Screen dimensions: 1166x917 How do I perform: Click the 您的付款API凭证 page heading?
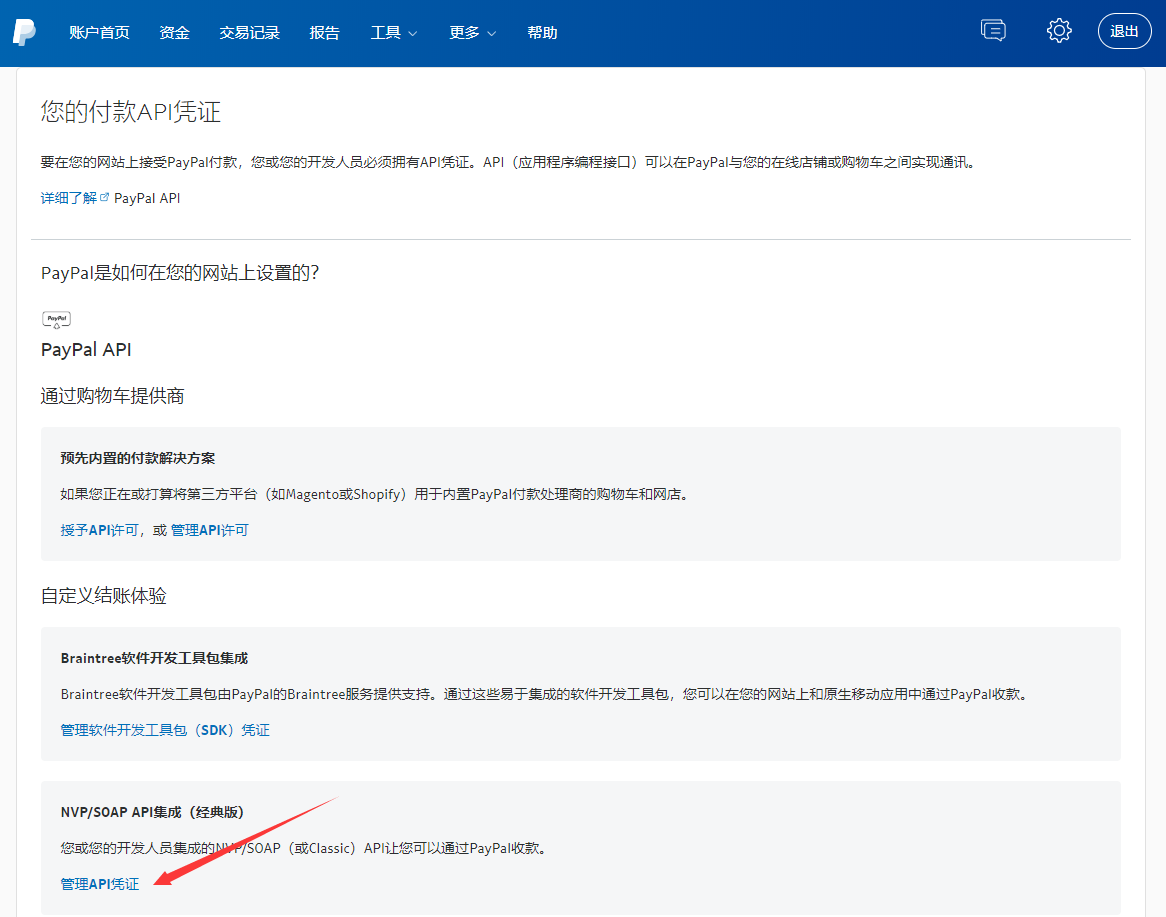(131, 112)
